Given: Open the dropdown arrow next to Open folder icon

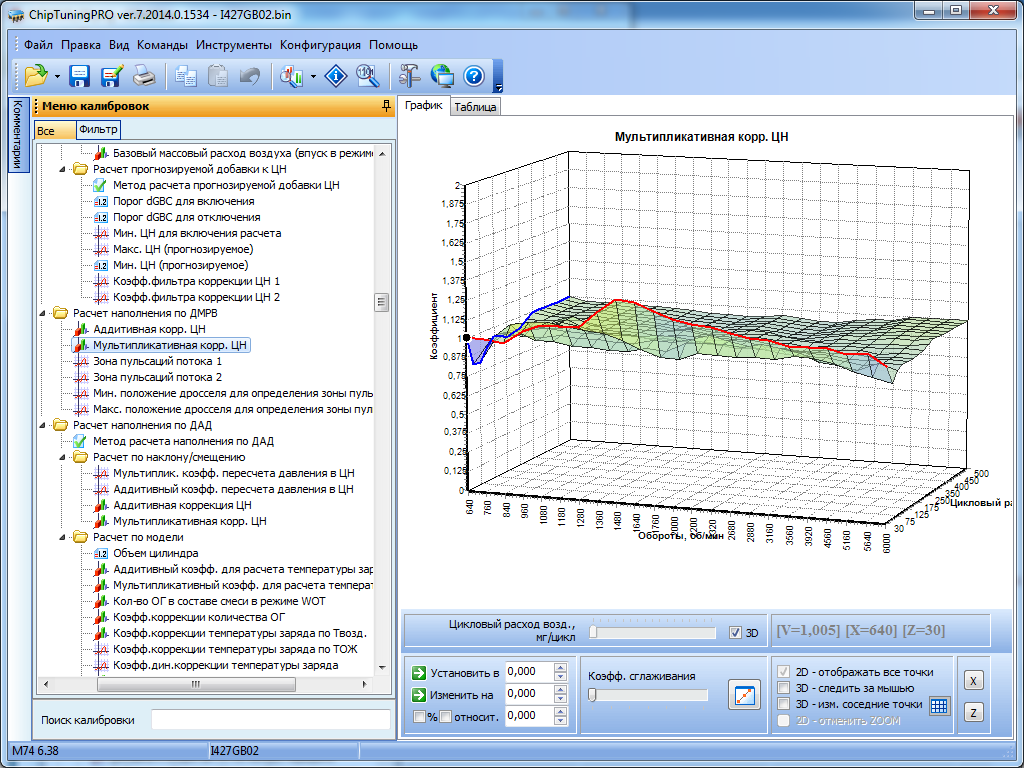Looking at the screenshot, I should (58, 76).
